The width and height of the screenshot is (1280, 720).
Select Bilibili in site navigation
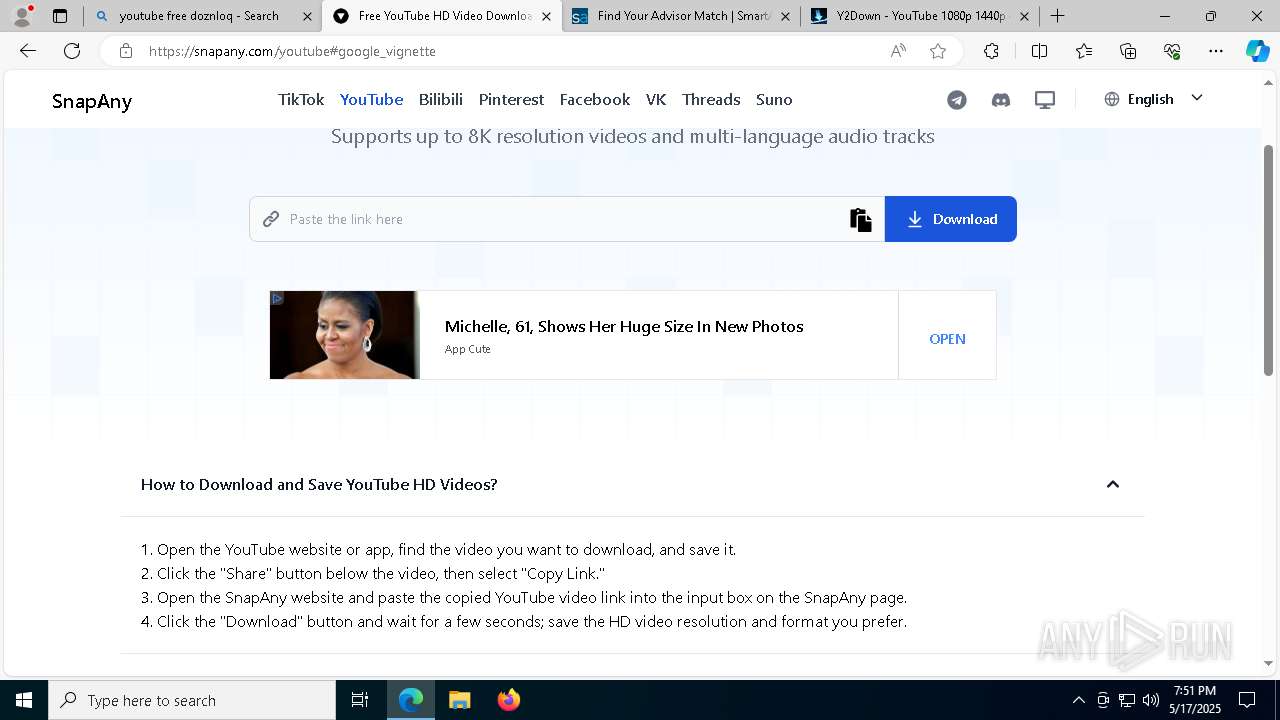coord(441,99)
